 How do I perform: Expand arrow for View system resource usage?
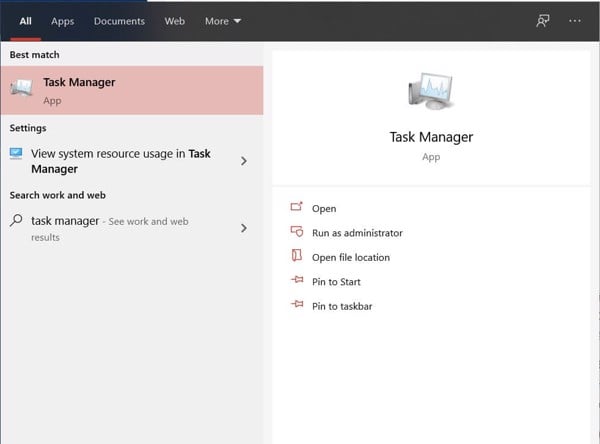pos(244,161)
